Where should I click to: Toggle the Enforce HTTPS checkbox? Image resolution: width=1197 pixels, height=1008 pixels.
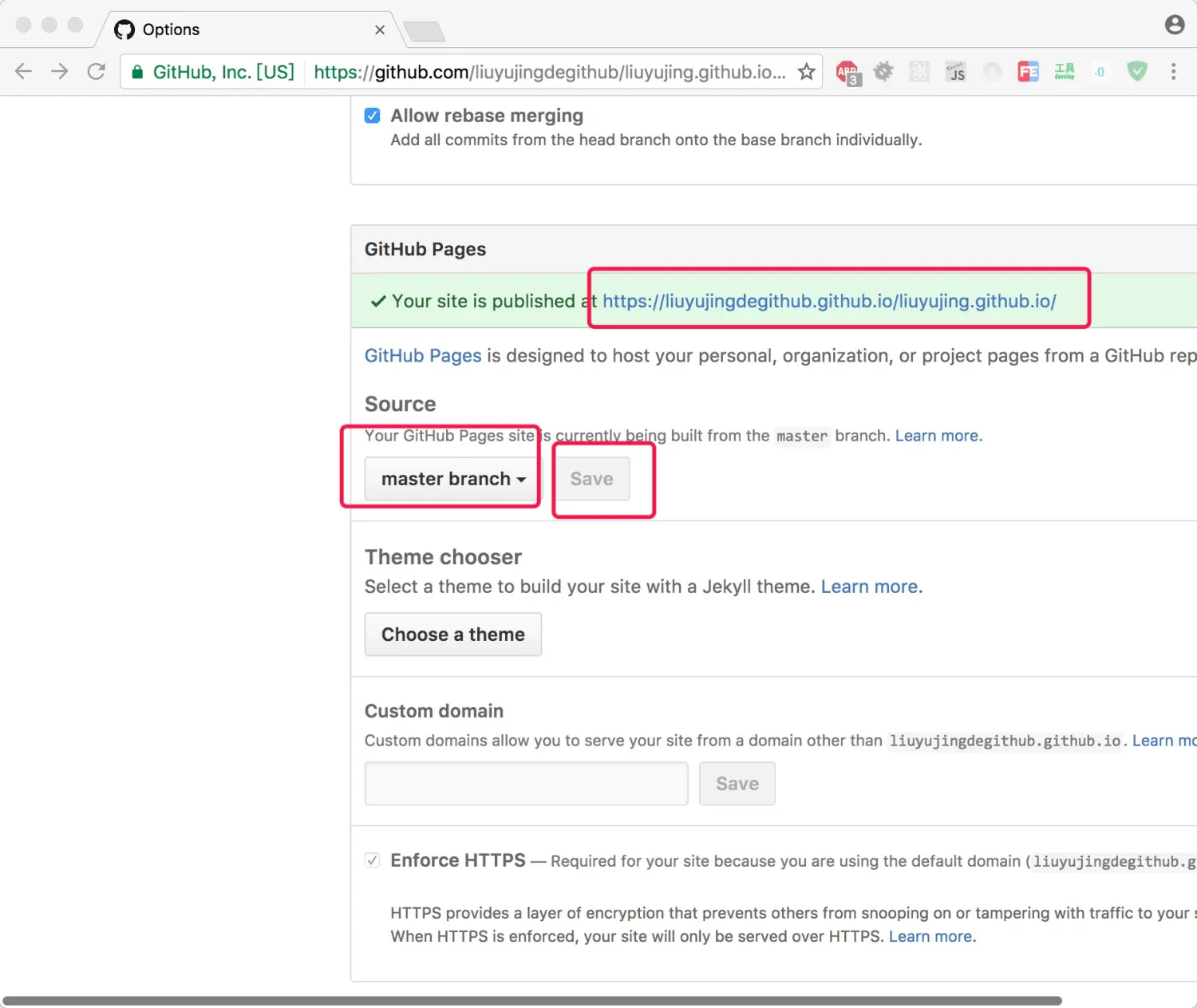tap(373, 860)
